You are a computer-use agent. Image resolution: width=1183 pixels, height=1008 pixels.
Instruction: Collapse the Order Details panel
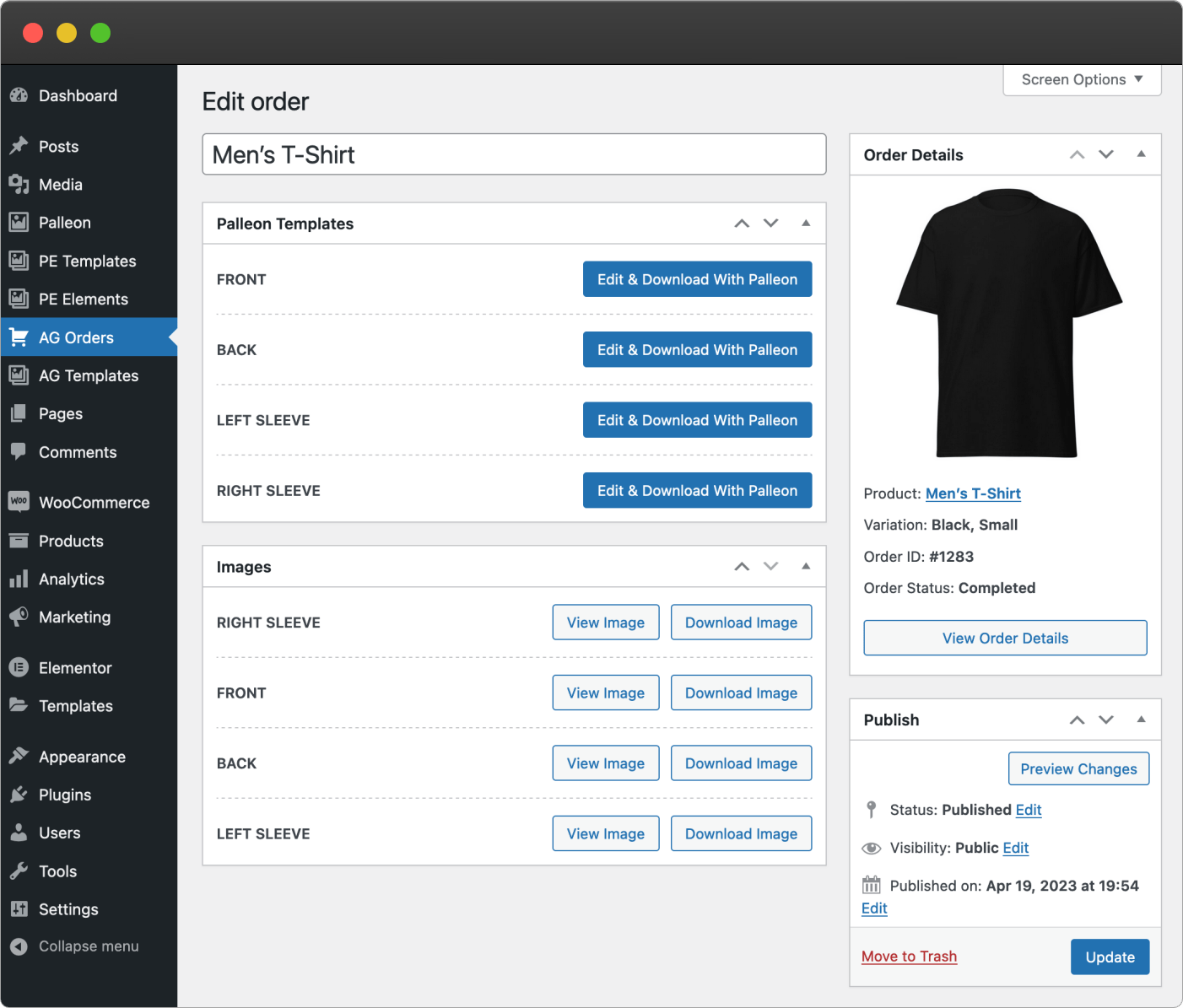(1141, 154)
